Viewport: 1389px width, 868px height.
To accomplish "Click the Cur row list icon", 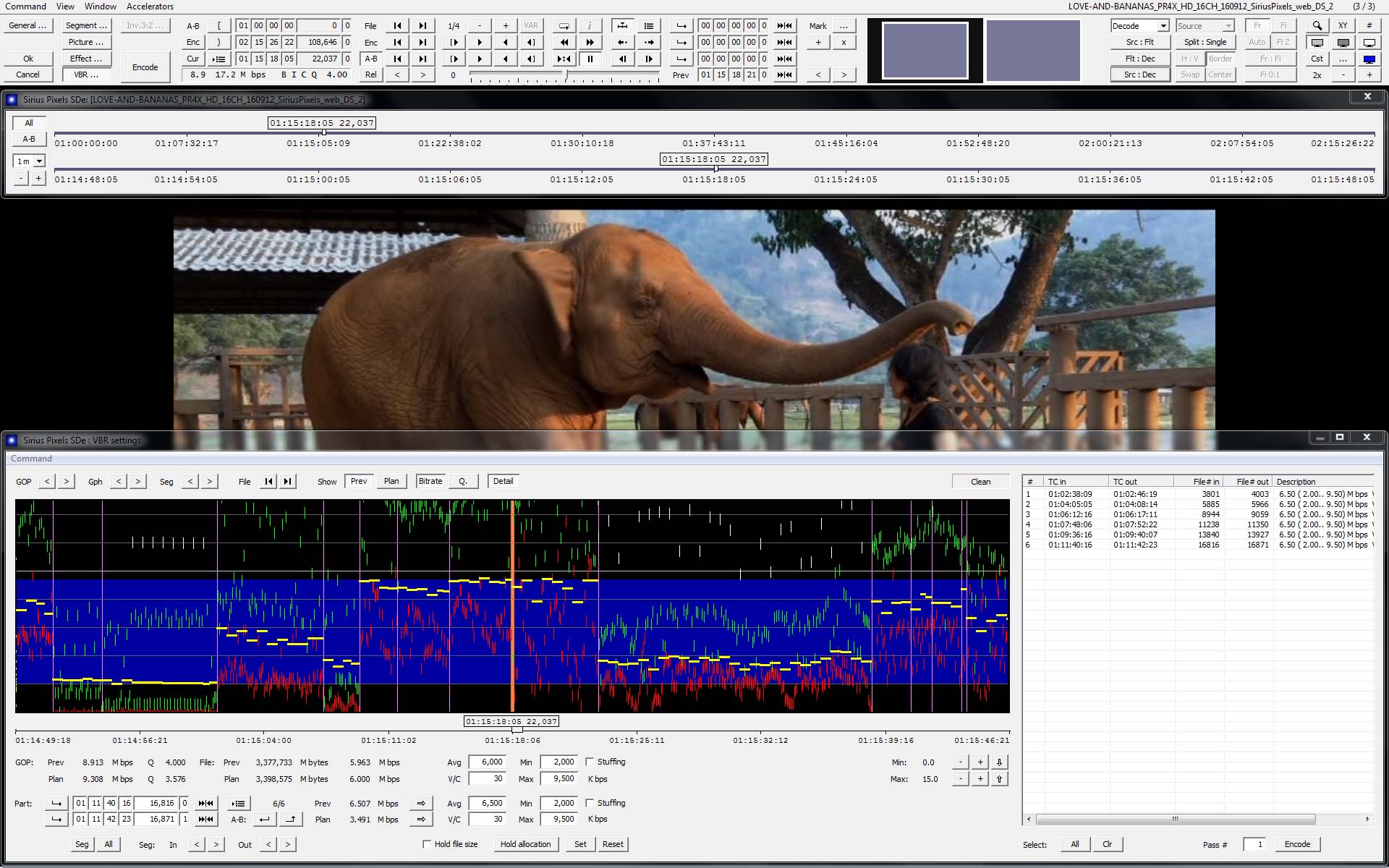I will (218, 59).
